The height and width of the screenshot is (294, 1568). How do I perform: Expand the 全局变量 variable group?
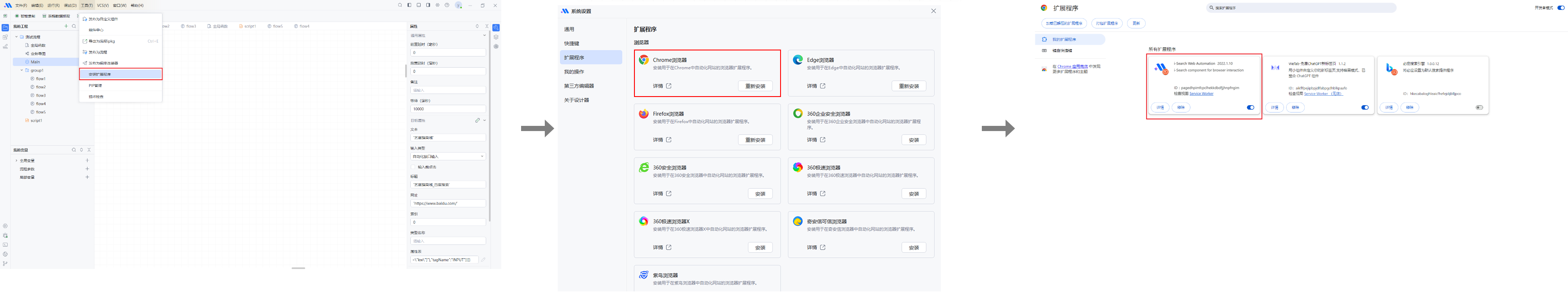pos(16,161)
